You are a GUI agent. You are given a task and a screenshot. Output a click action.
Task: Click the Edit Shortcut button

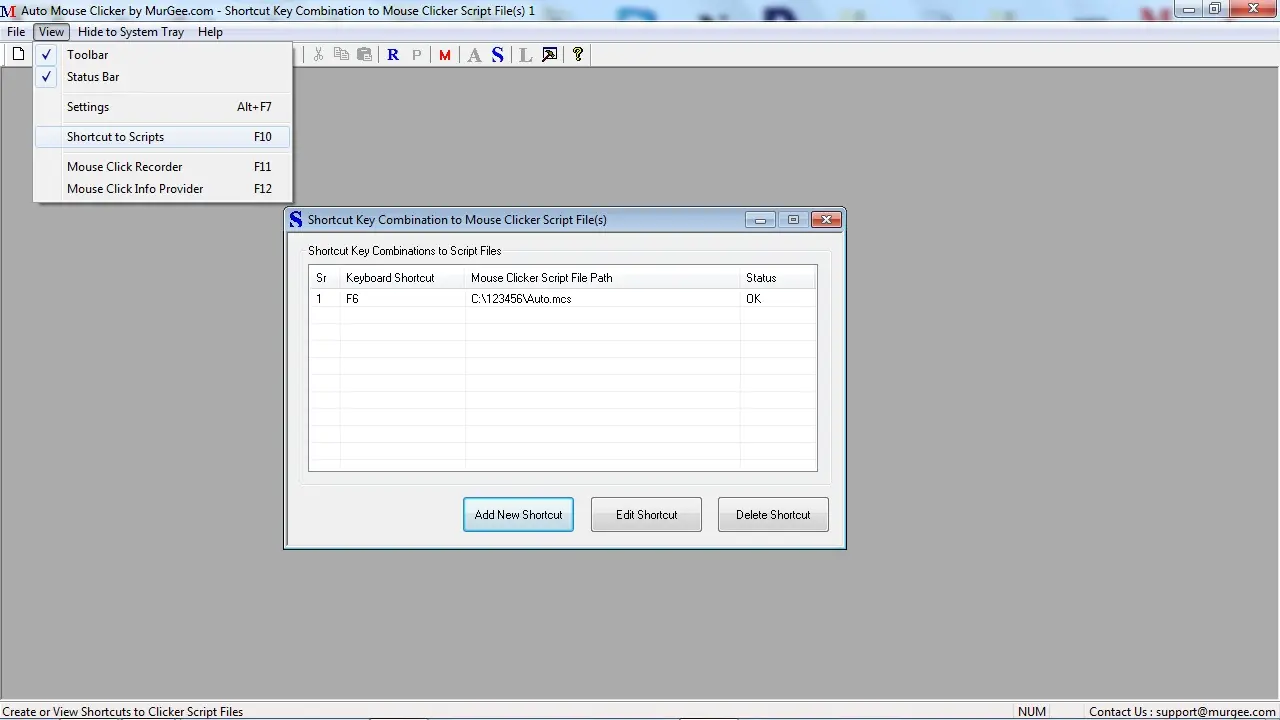[x=646, y=515]
